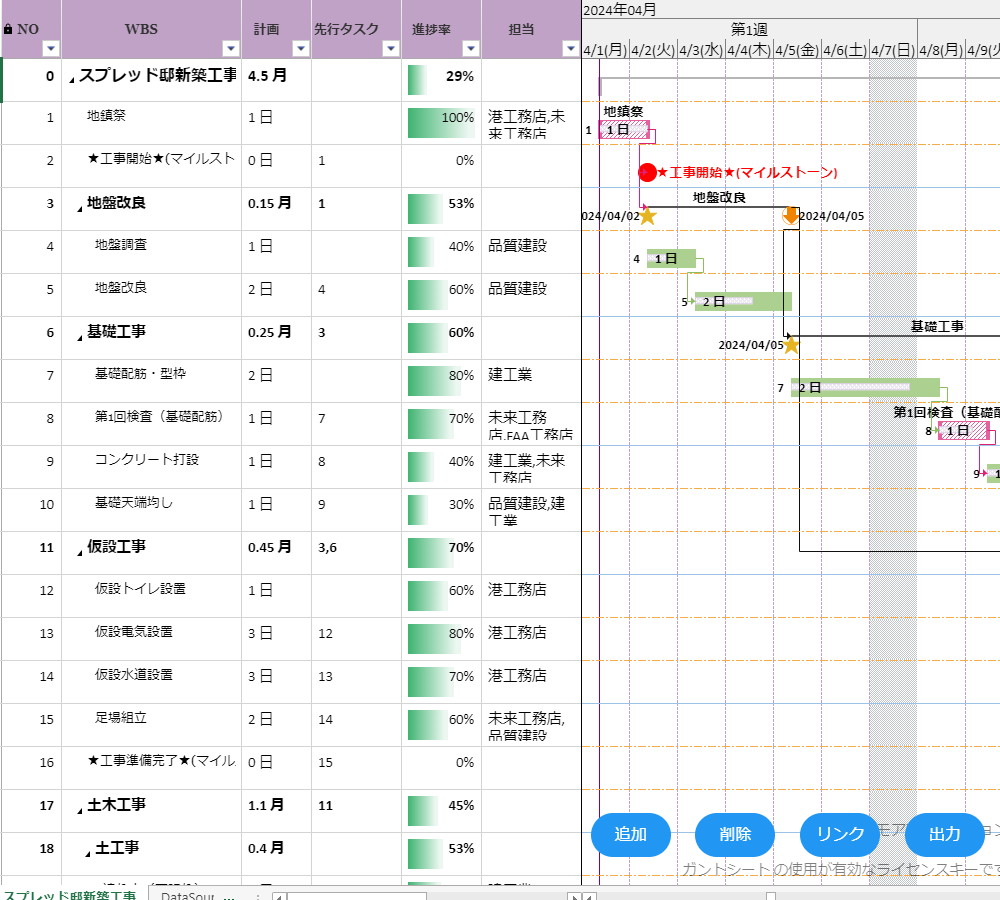Select the 基礎天端均し WBS cell
1000x900 pixels.
pos(152,510)
